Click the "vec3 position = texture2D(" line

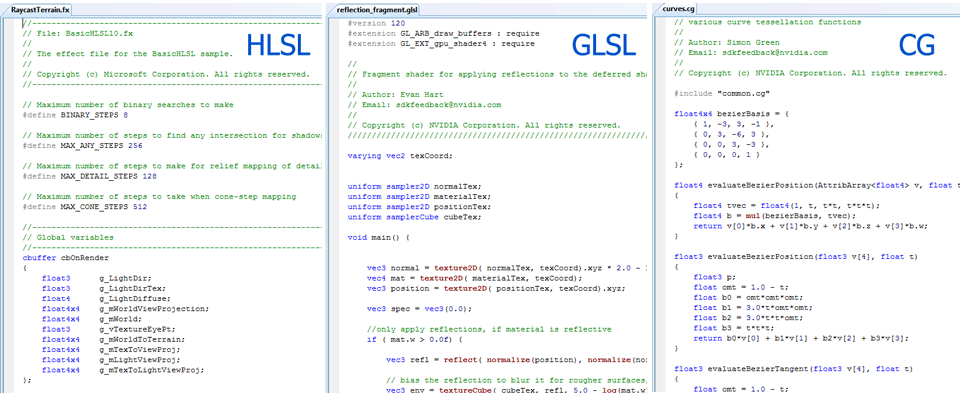[497, 288]
